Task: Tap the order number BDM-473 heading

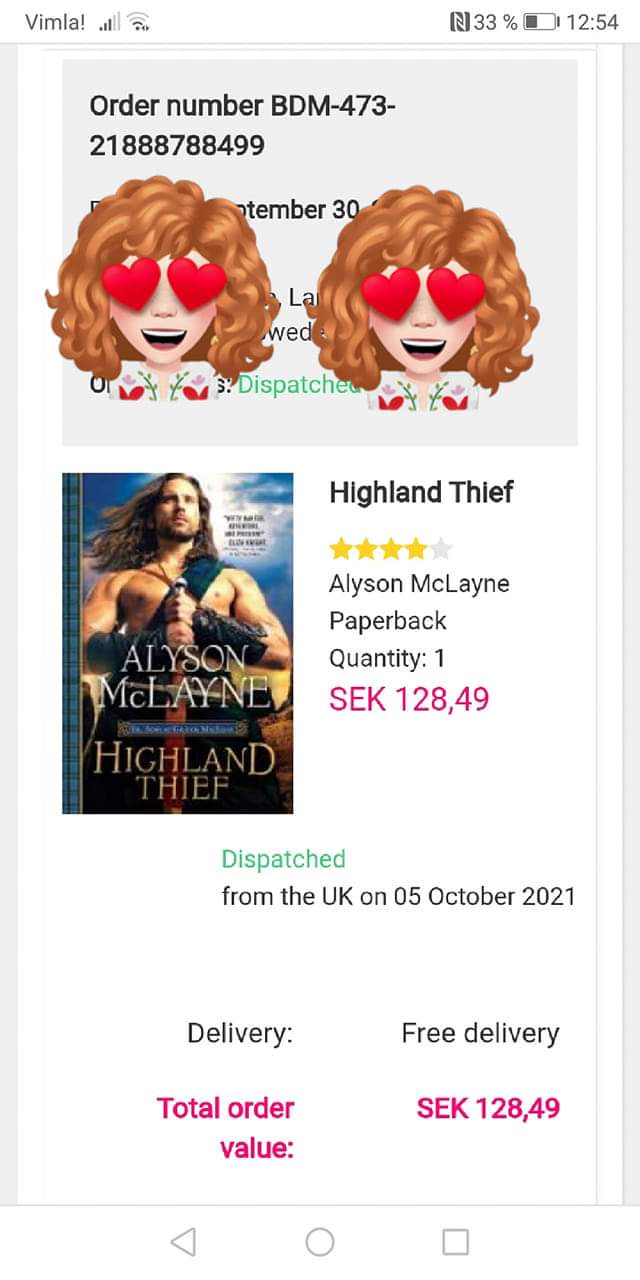Action: 242,125
